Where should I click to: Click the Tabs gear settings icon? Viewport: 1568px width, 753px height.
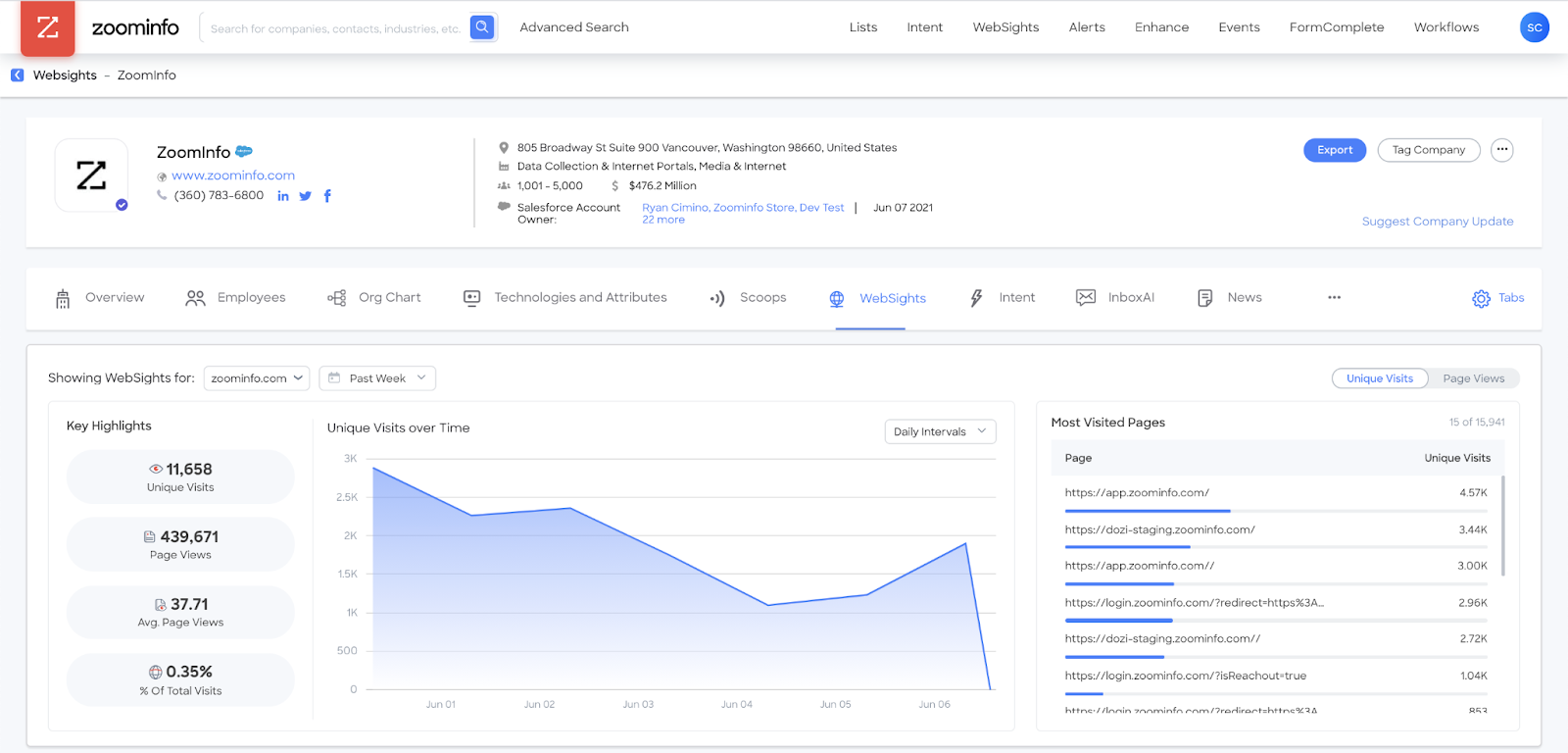(x=1481, y=299)
